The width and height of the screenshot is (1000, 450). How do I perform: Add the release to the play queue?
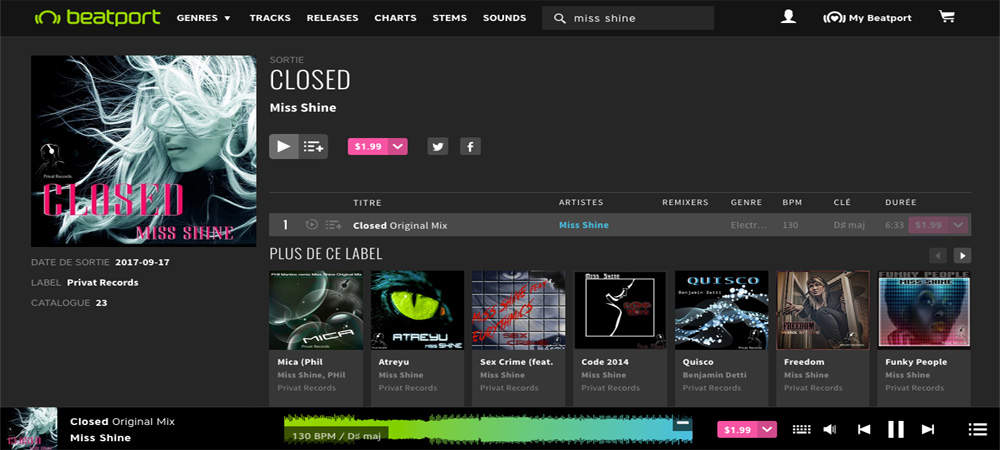[x=314, y=146]
